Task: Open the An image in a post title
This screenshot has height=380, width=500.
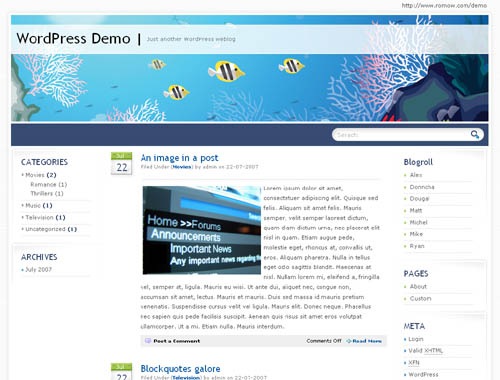Action: point(179,158)
